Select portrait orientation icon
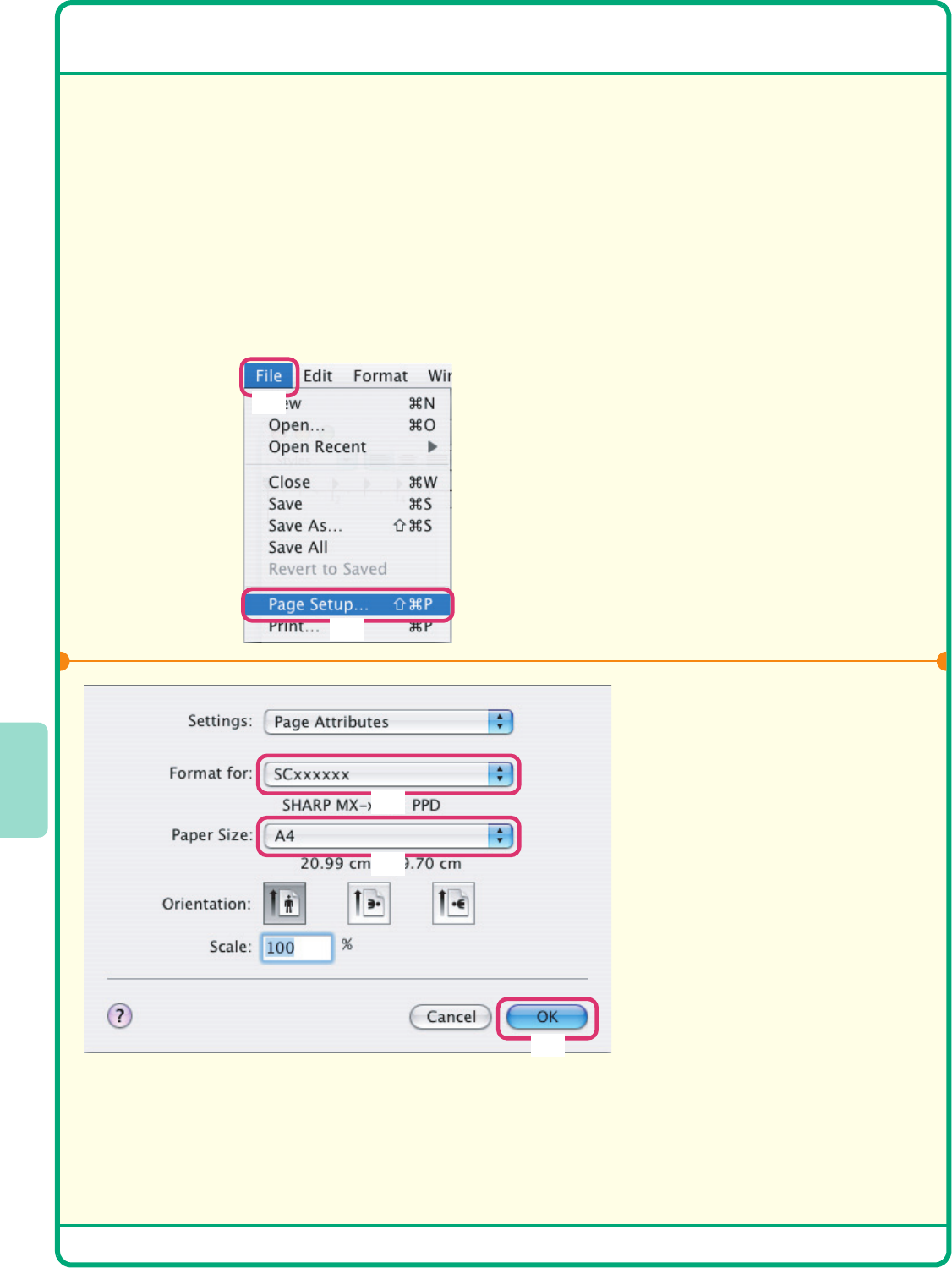 pyautogui.click(x=285, y=904)
